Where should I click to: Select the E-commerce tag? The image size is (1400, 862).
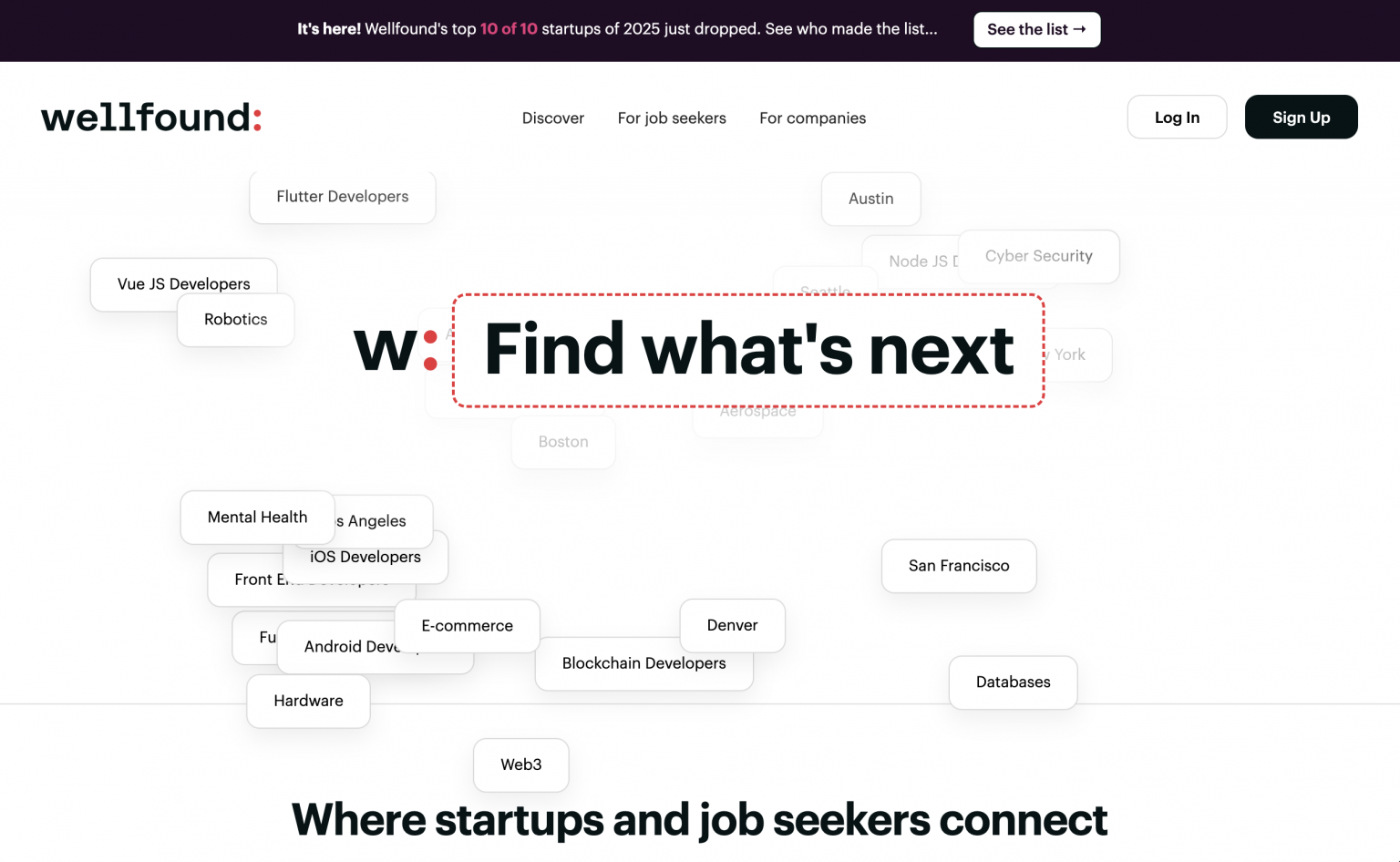click(466, 626)
